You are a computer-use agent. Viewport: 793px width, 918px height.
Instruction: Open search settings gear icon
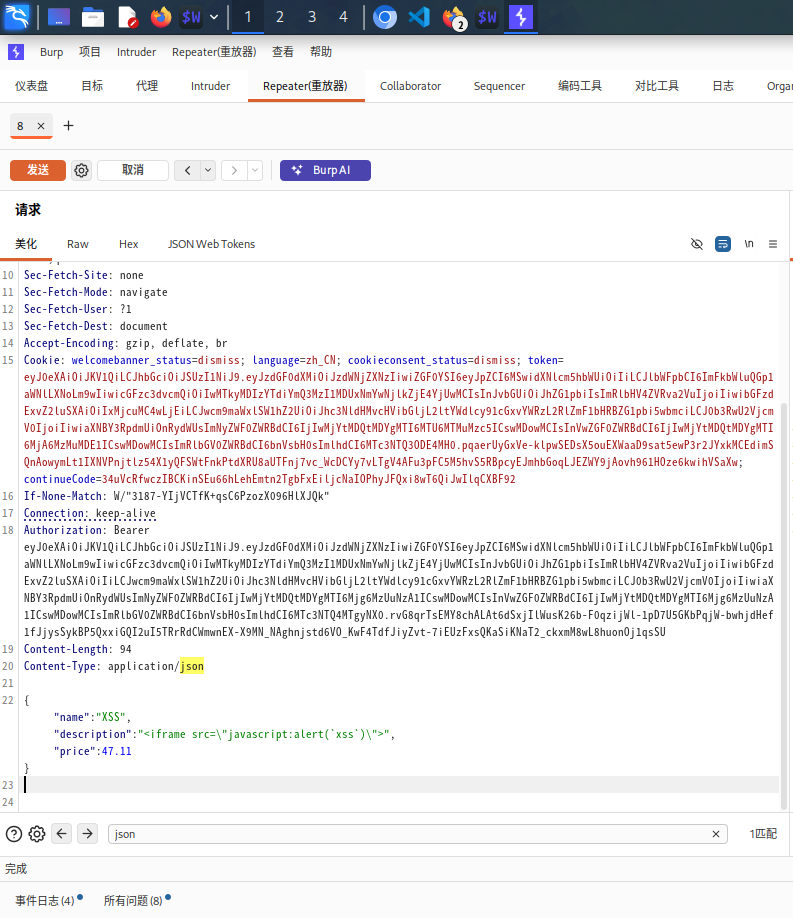pyautogui.click(x=37, y=834)
